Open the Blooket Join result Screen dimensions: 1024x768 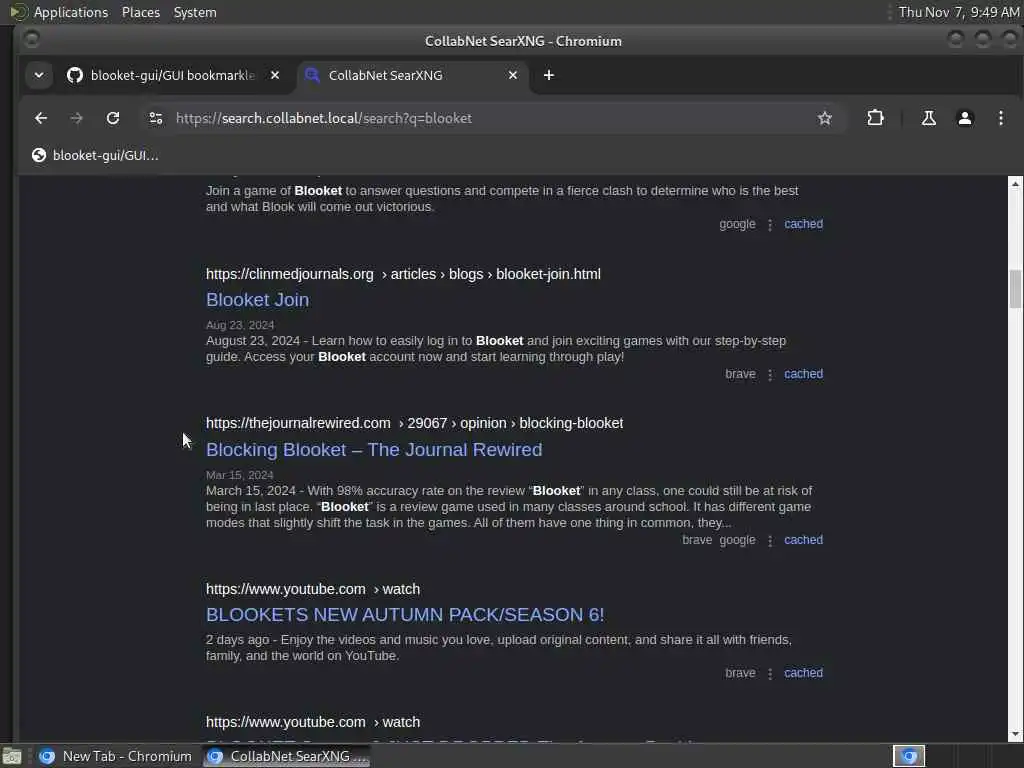[x=257, y=300]
